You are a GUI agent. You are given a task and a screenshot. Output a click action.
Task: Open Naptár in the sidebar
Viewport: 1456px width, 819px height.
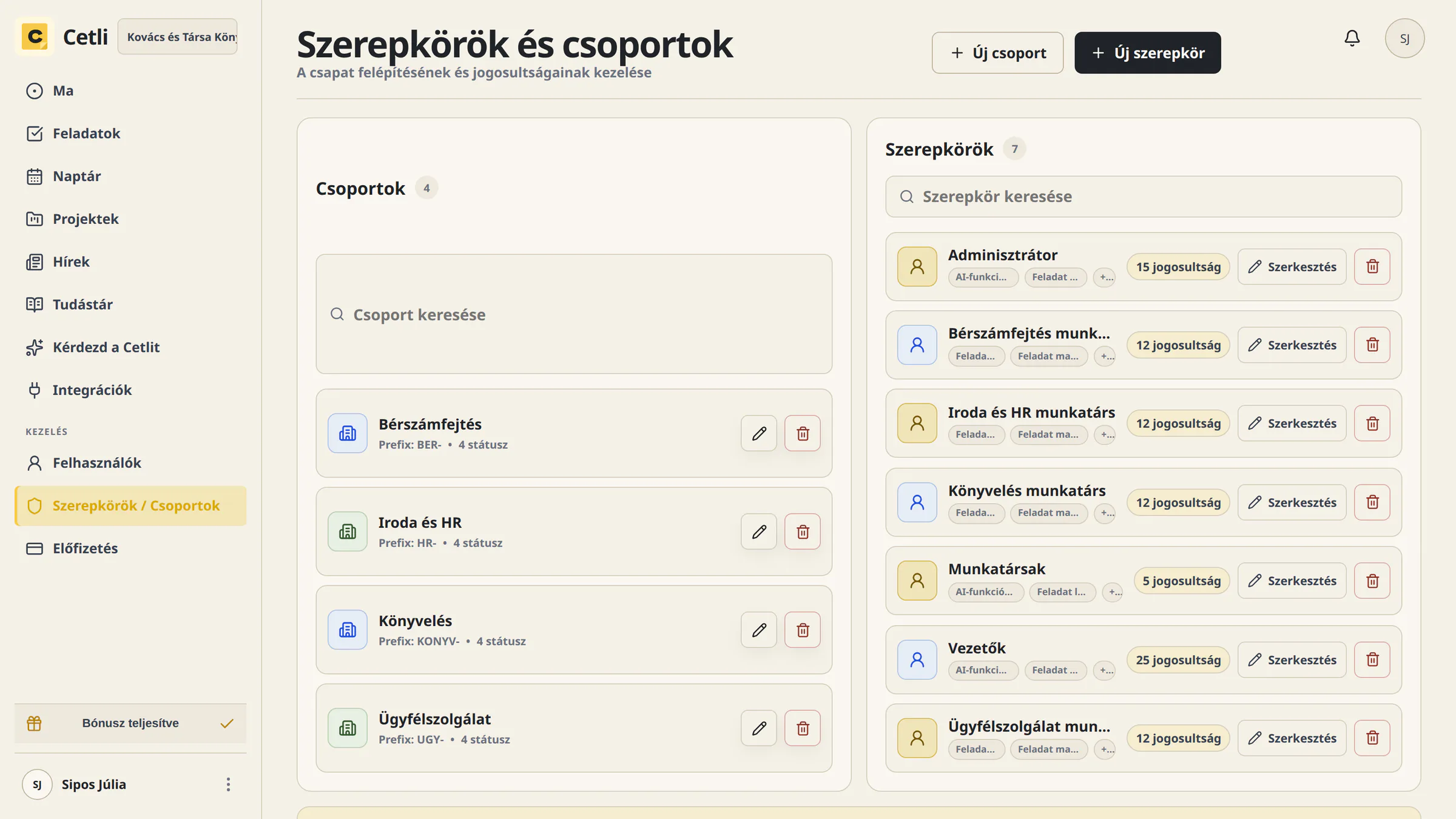[130, 176]
